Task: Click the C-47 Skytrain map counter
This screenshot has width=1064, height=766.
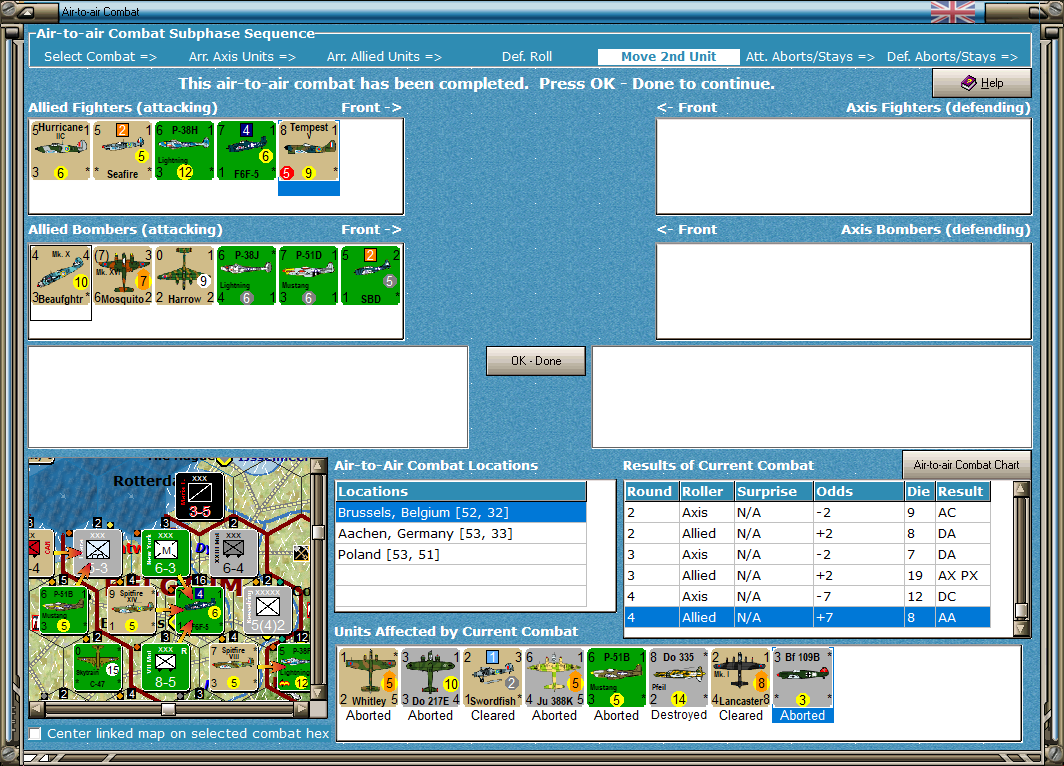Action: 98,668
